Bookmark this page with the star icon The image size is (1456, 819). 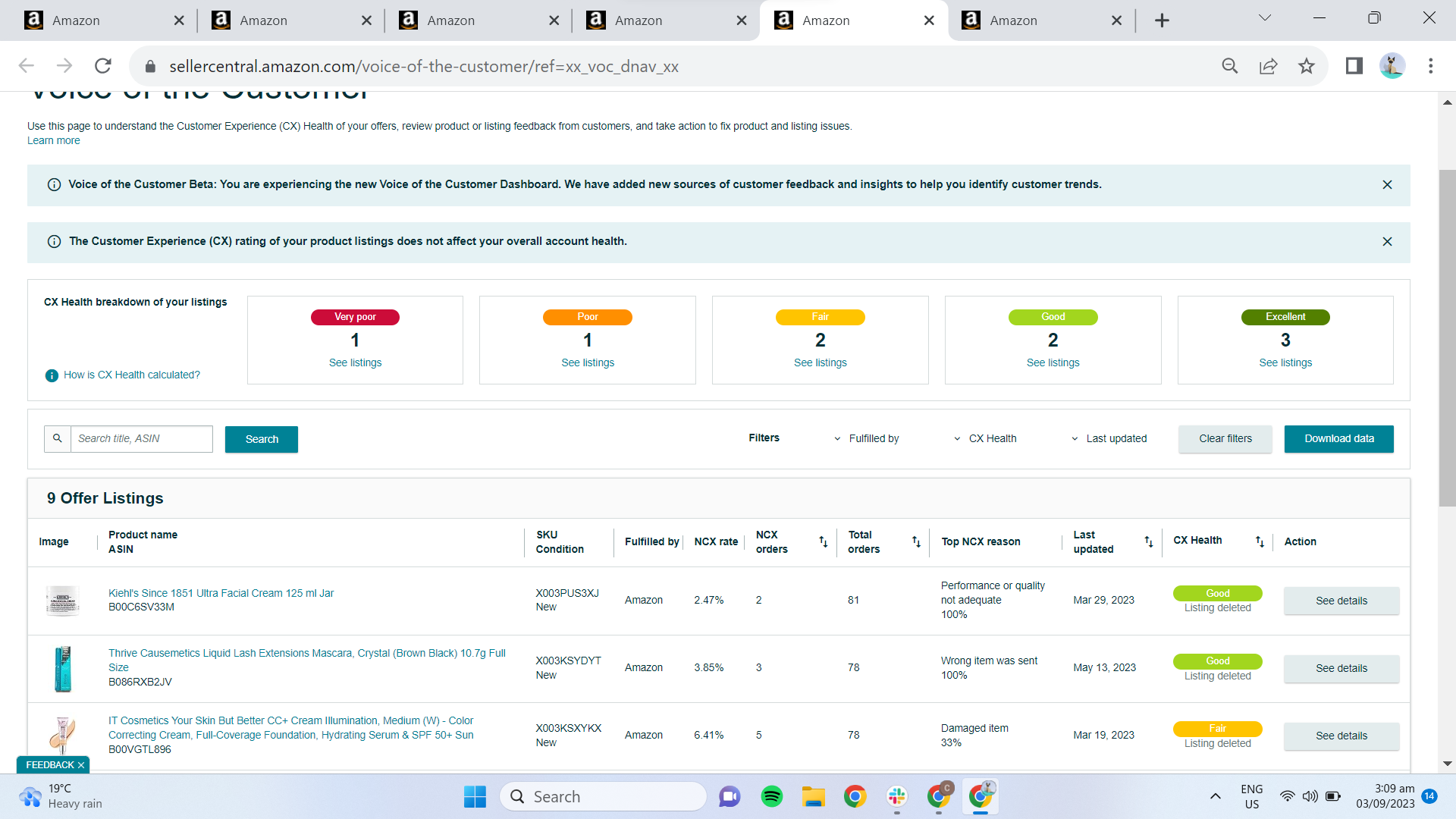coord(1307,66)
